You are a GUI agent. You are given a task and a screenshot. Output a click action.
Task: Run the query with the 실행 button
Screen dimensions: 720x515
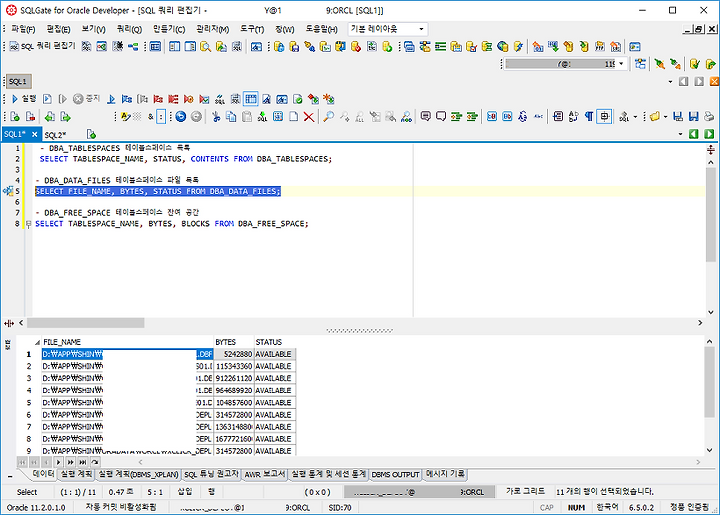coord(23,99)
